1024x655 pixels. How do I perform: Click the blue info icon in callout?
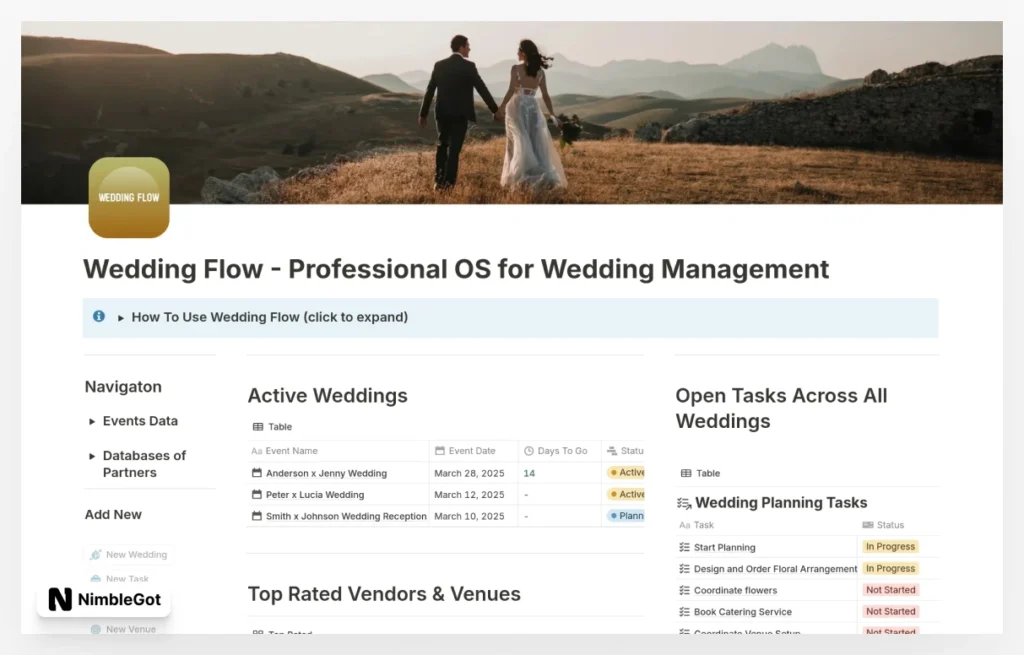click(x=99, y=317)
